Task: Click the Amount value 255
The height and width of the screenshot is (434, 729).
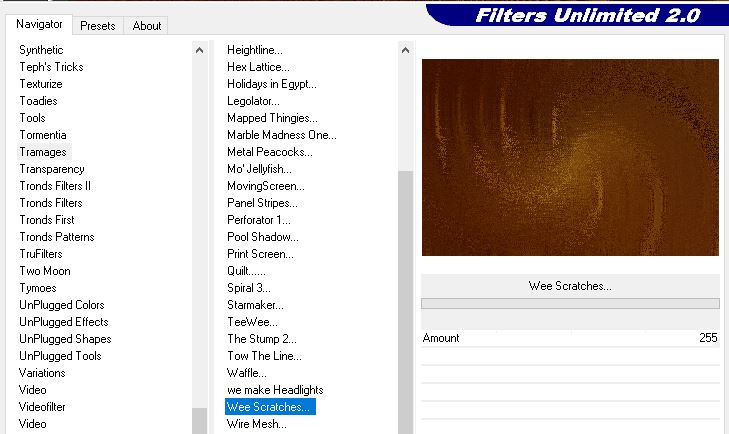Action: 708,338
